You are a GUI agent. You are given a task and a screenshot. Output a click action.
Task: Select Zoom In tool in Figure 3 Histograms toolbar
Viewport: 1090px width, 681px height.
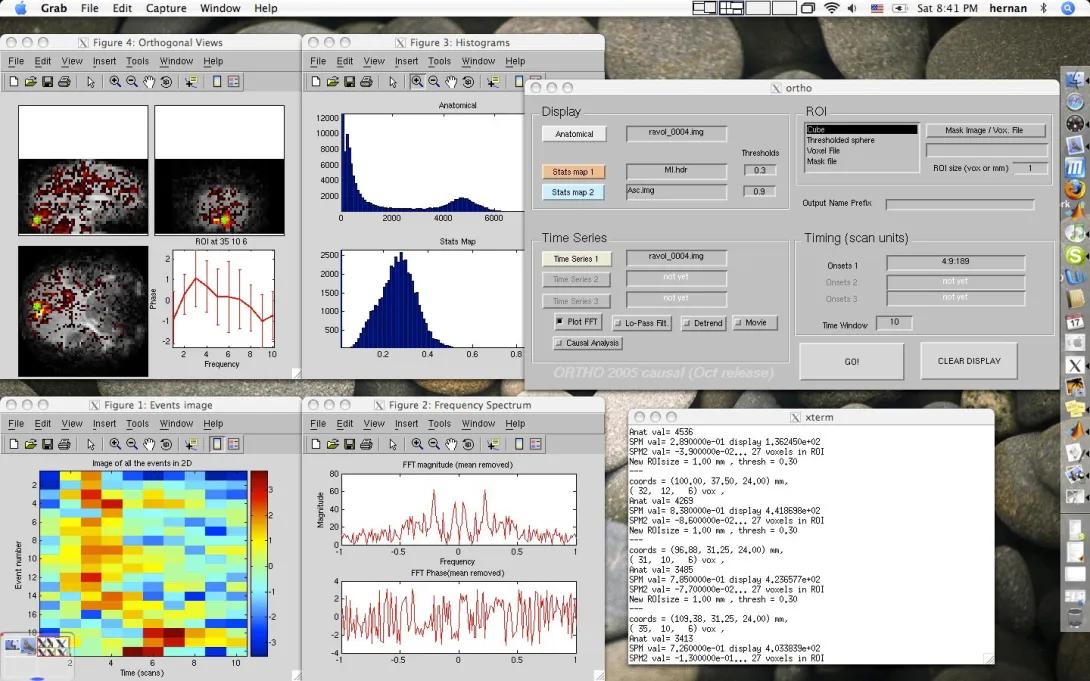pyautogui.click(x=417, y=82)
